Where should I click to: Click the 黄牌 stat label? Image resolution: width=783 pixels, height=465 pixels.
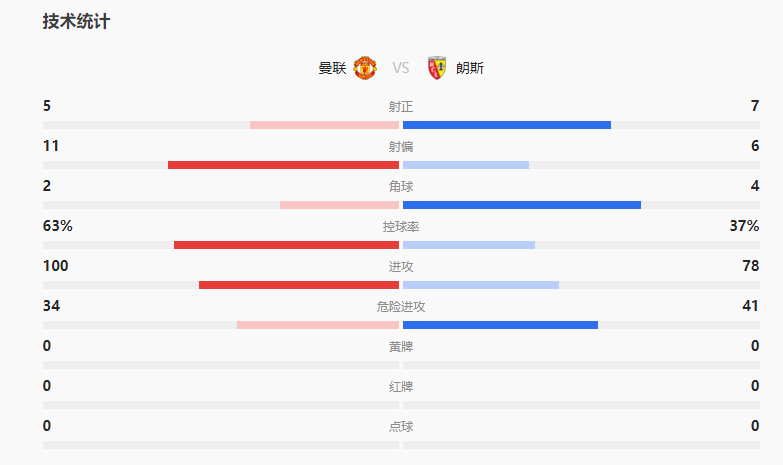click(401, 347)
